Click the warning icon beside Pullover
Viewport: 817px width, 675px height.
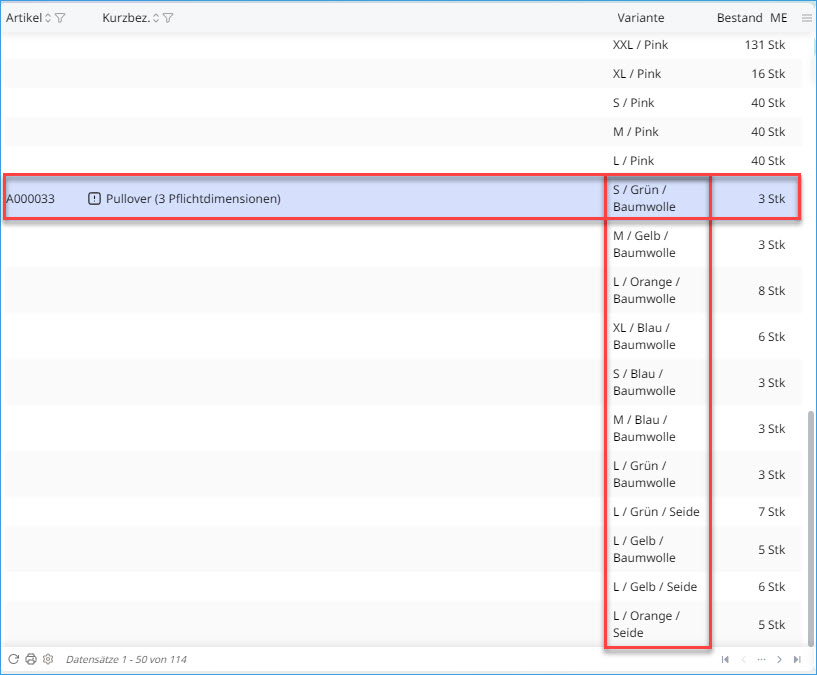(94, 199)
